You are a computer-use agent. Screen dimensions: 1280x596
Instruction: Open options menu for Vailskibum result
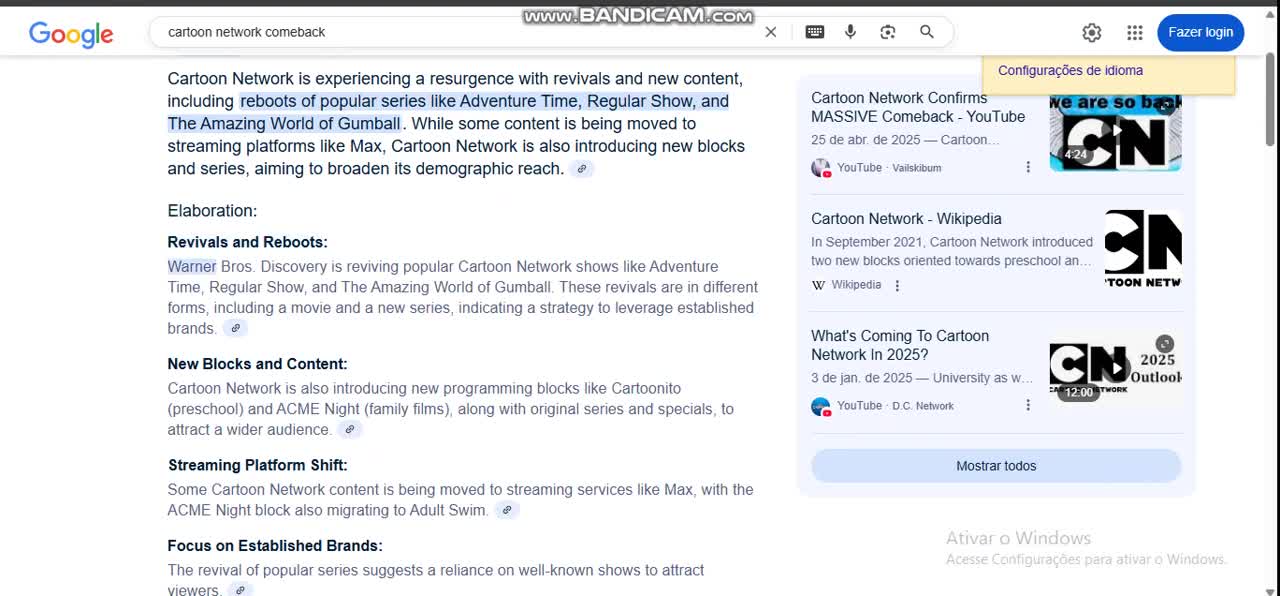pos(1028,168)
